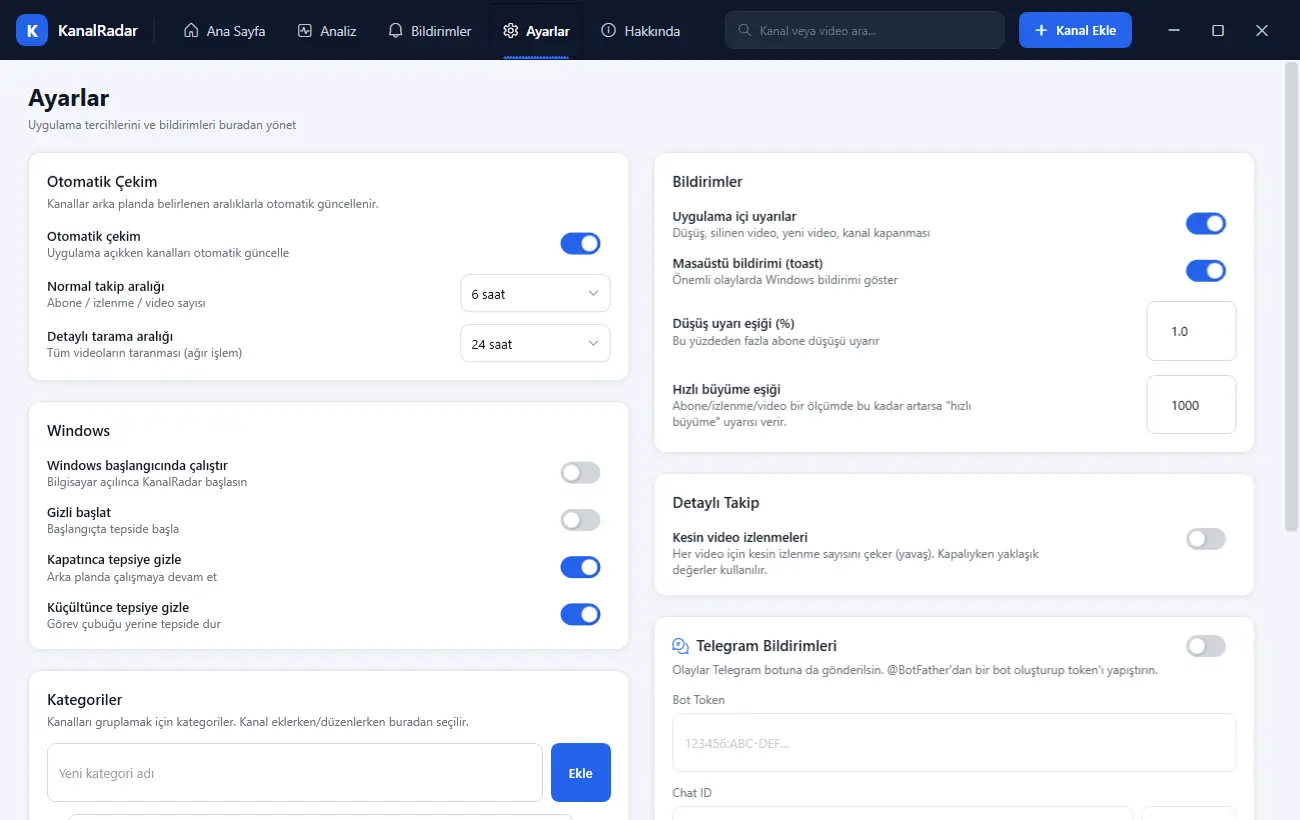
Task: Click the Bot Token label
Action: pos(699,700)
